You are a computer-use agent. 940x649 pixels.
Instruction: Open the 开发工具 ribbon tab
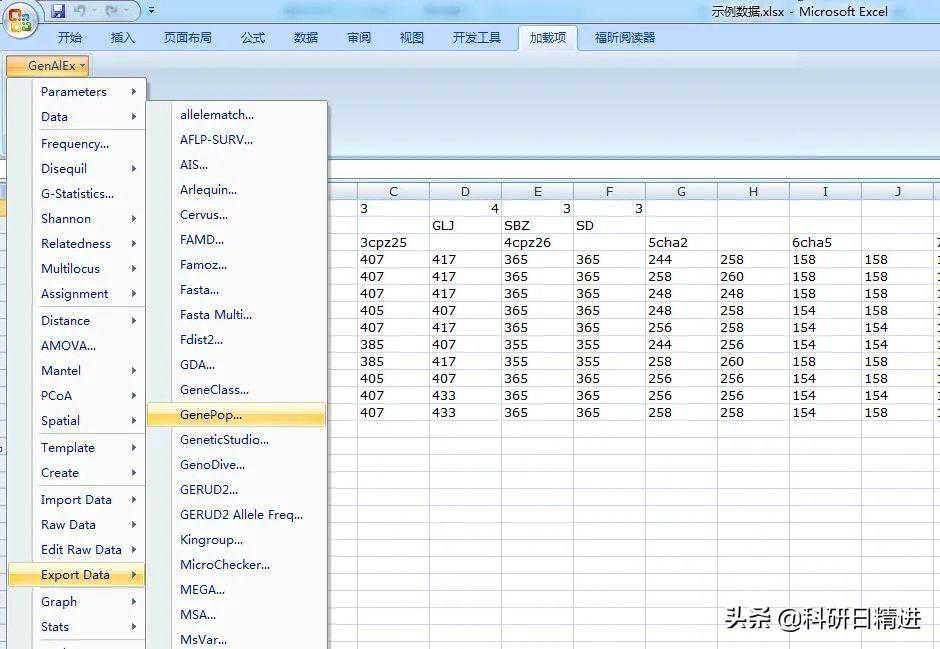(477, 38)
